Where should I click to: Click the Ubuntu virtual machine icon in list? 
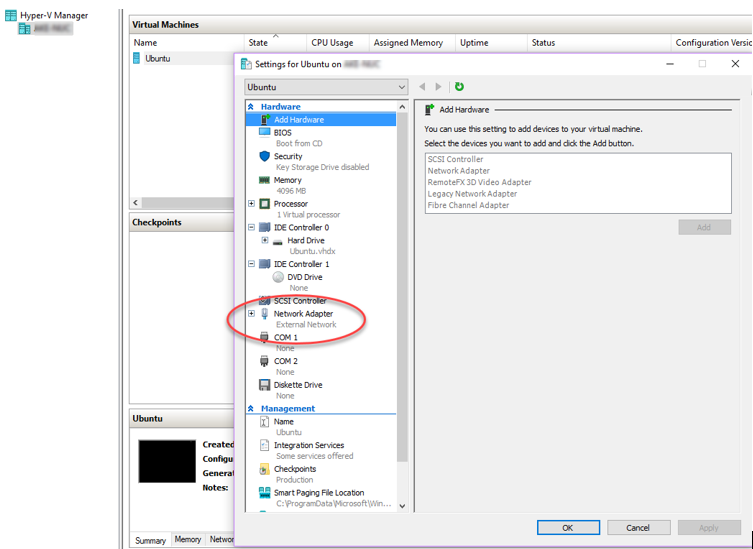(137, 59)
